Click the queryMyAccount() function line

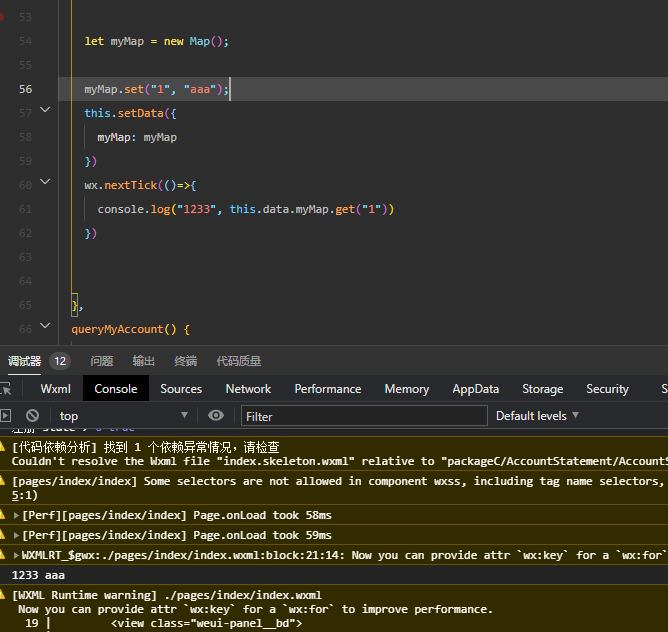(x=130, y=329)
